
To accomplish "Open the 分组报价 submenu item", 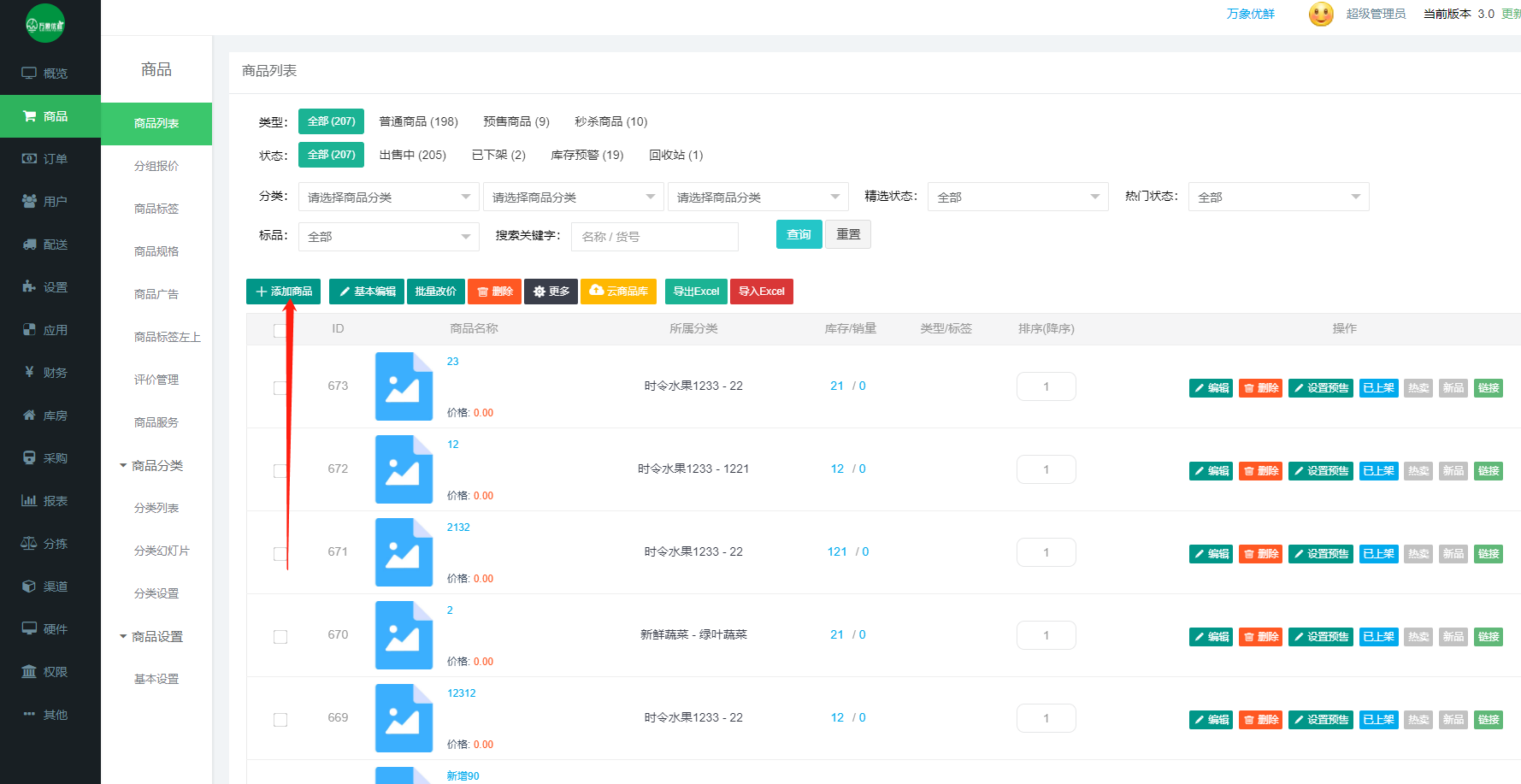I will (156, 166).
